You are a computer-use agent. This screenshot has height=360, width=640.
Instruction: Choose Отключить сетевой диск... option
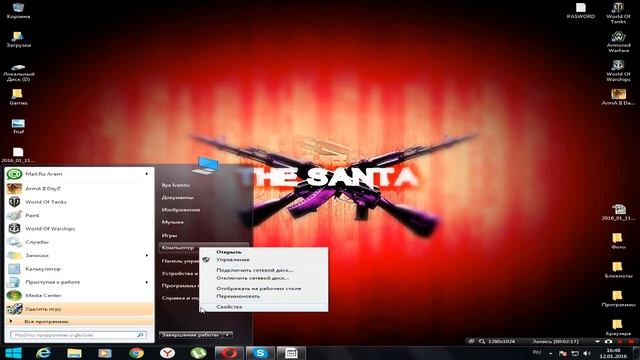264,278
